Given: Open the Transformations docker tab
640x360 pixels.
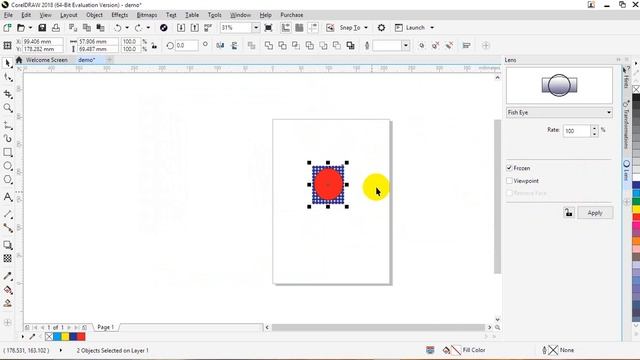Looking at the screenshot, I should coord(626,125).
